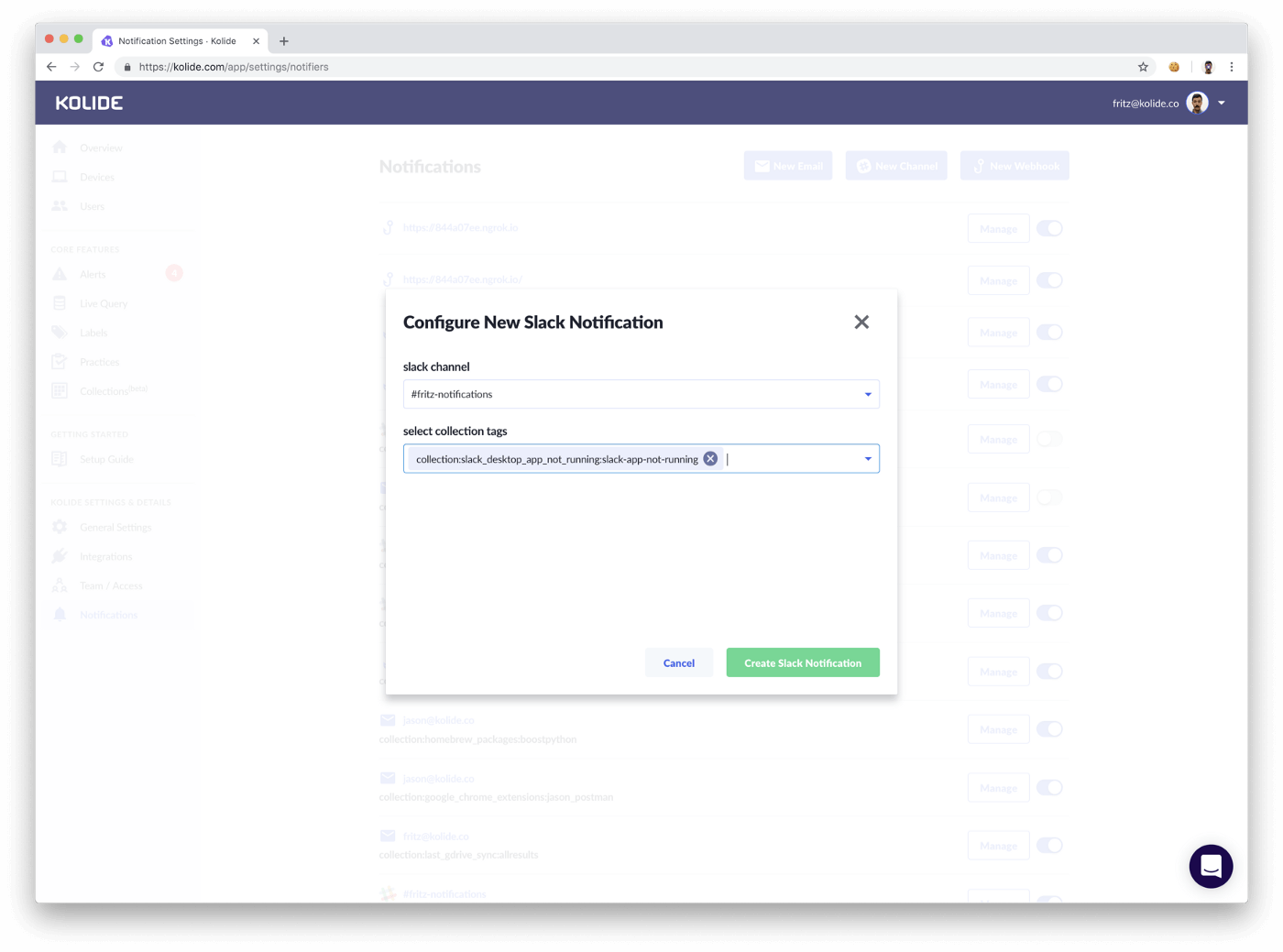This screenshot has width=1283, height=952.
Task: Enable the toggle next to the first Manage button
Action: click(1049, 228)
